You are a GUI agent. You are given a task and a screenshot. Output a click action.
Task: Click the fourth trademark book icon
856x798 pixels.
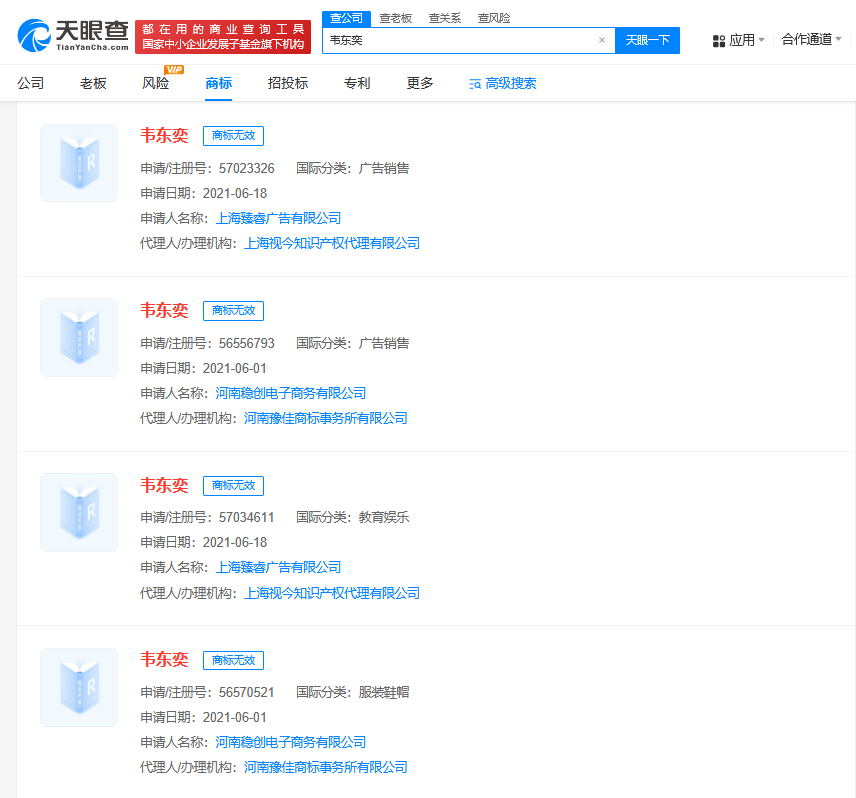click(79, 687)
